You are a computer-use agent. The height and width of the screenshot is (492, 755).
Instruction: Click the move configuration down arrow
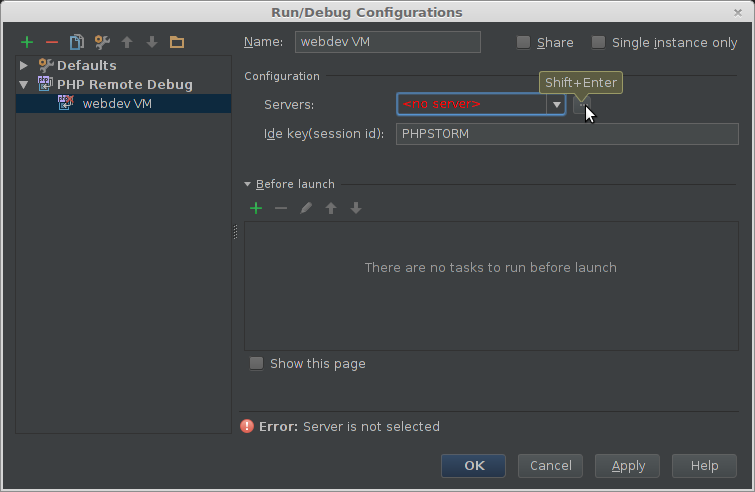click(x=152, y=42)
